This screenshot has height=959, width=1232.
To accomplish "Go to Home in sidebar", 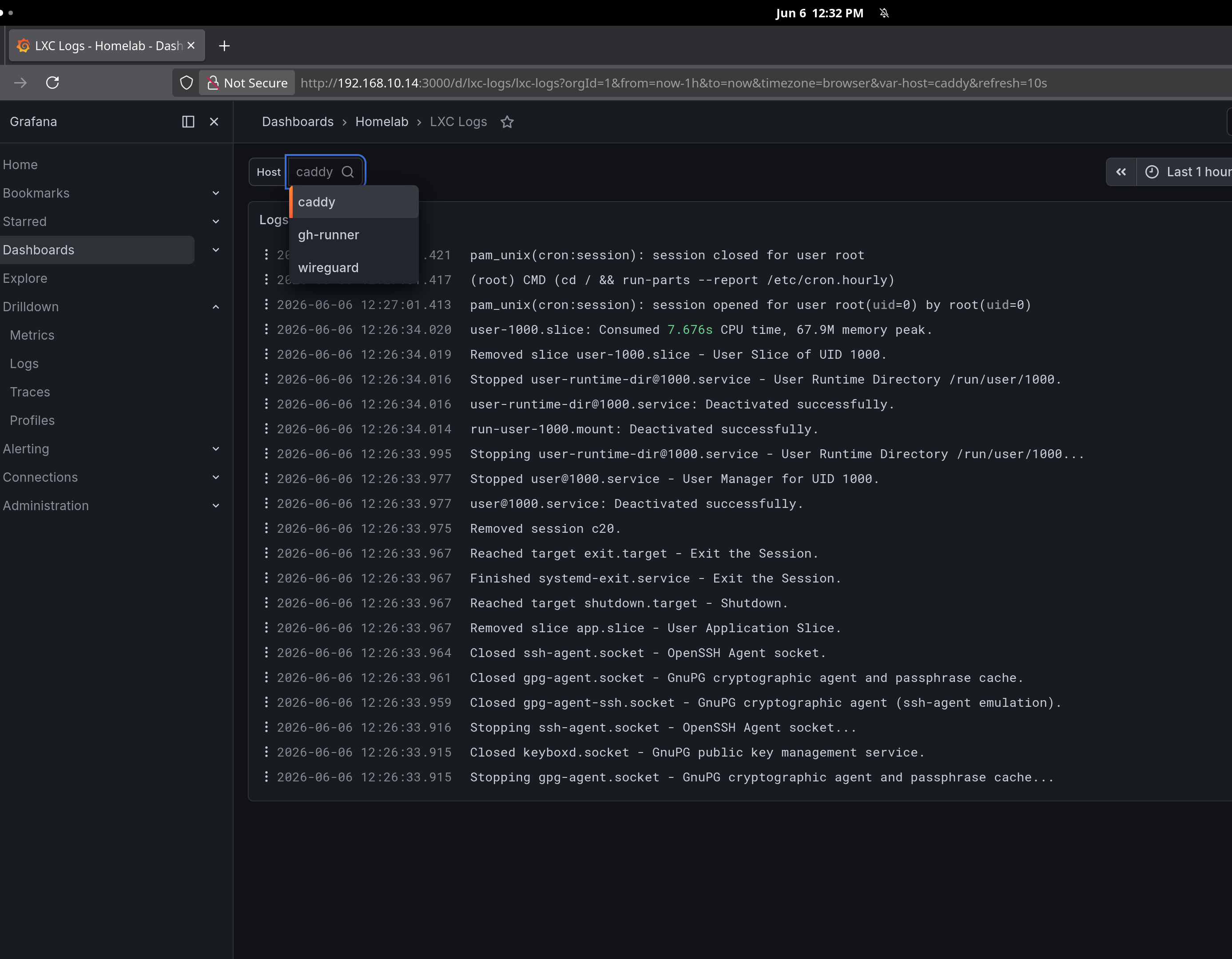I will click(x=20, y=165).
